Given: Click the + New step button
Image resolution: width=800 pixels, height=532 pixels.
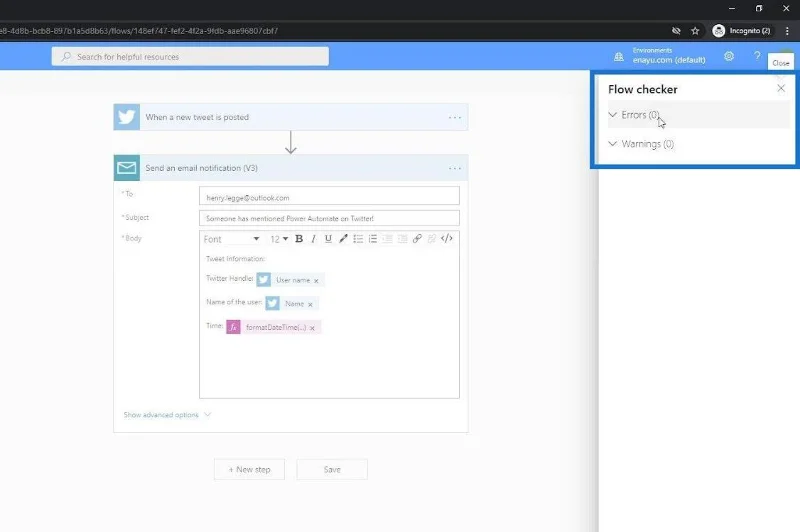Looking at the screenshot, I should pos(249,469).
